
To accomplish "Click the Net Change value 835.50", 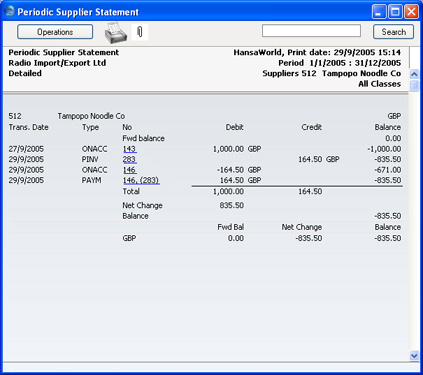I will point(231,205).
